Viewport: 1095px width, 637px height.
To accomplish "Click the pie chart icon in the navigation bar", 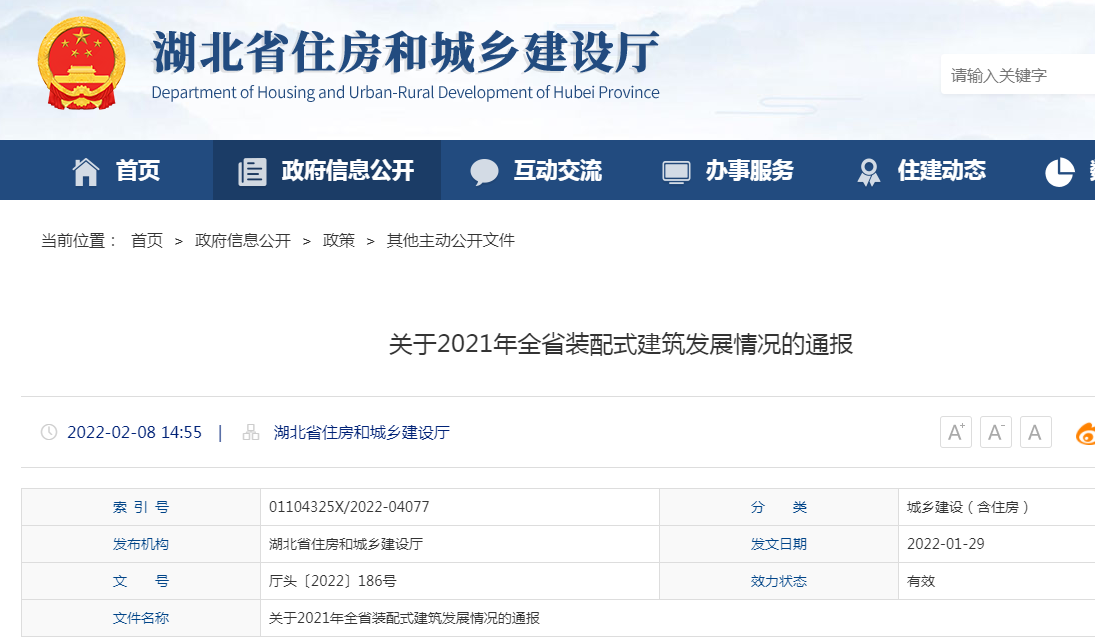I will point(1059,170).
